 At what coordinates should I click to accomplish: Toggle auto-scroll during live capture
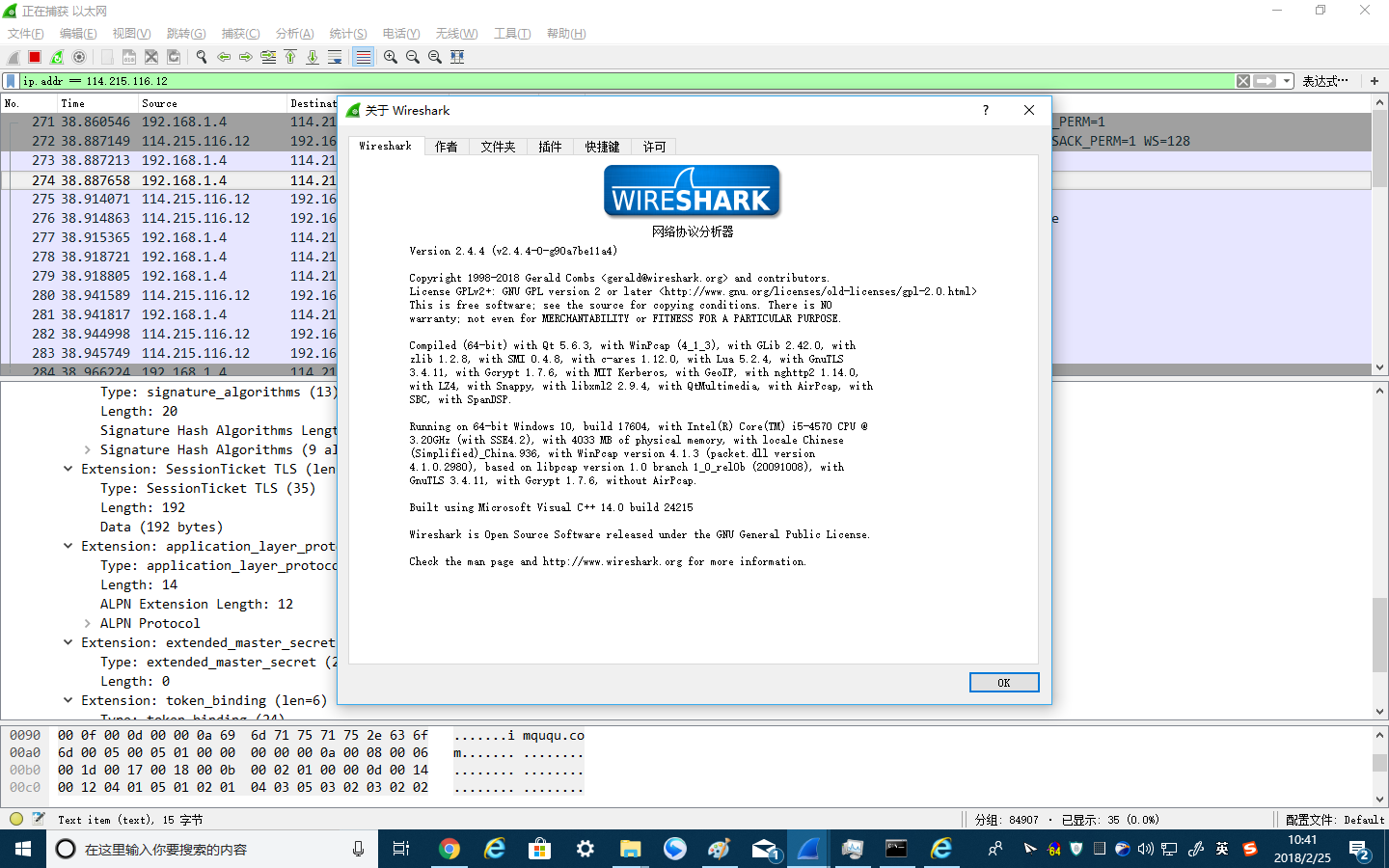click(334, 57)
